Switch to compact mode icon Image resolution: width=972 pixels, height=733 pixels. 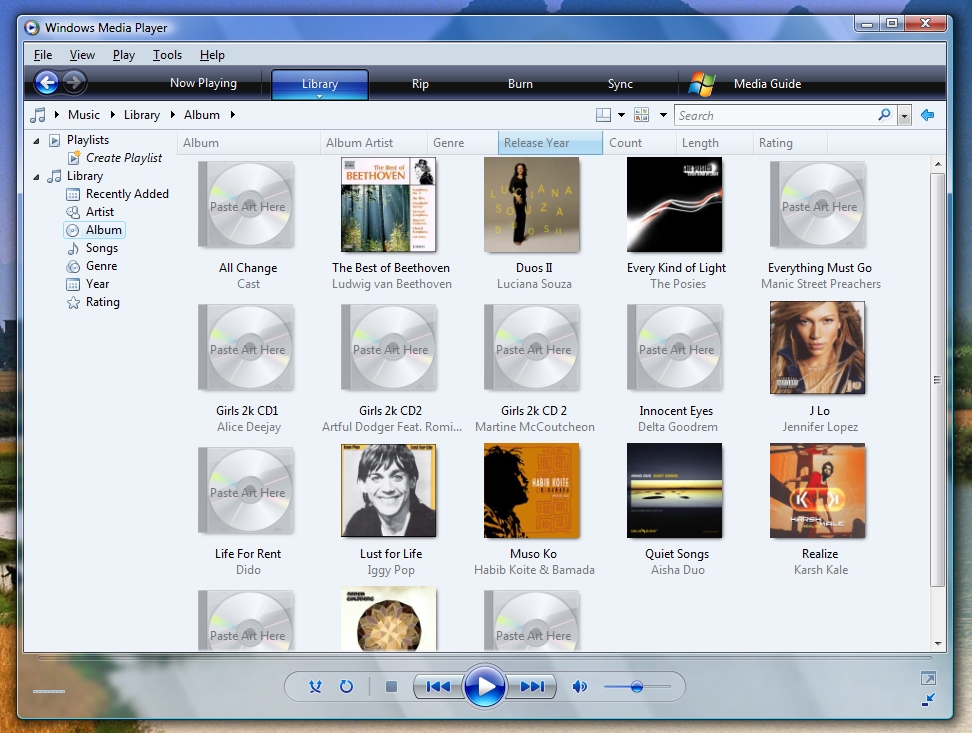pyautogui.click(x=928, y=700)
